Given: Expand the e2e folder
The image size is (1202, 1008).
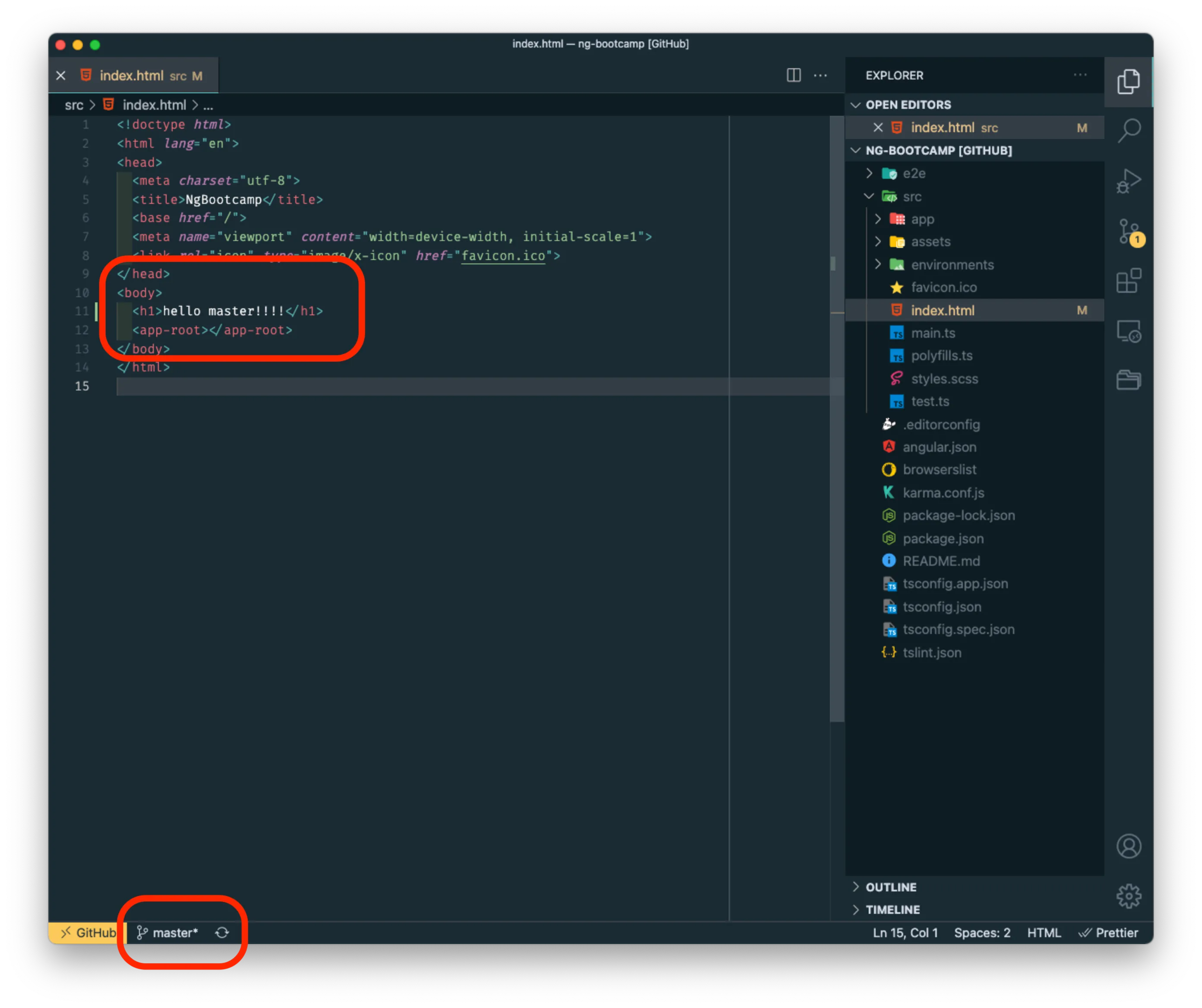Looking at the screenshot, I should coord(974,174).
